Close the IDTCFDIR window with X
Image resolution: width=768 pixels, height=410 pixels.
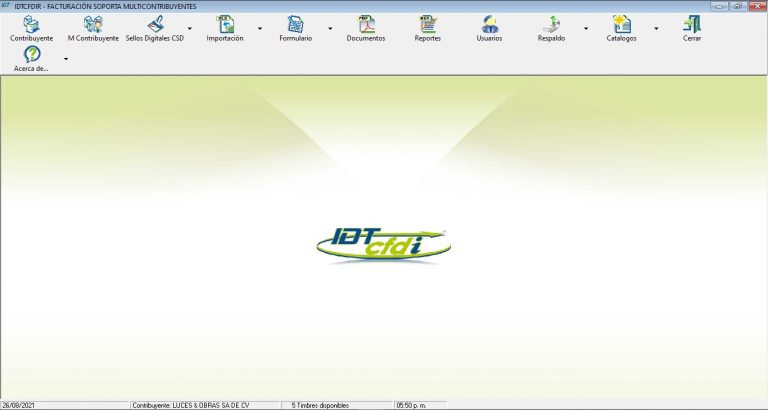point(756,6)
